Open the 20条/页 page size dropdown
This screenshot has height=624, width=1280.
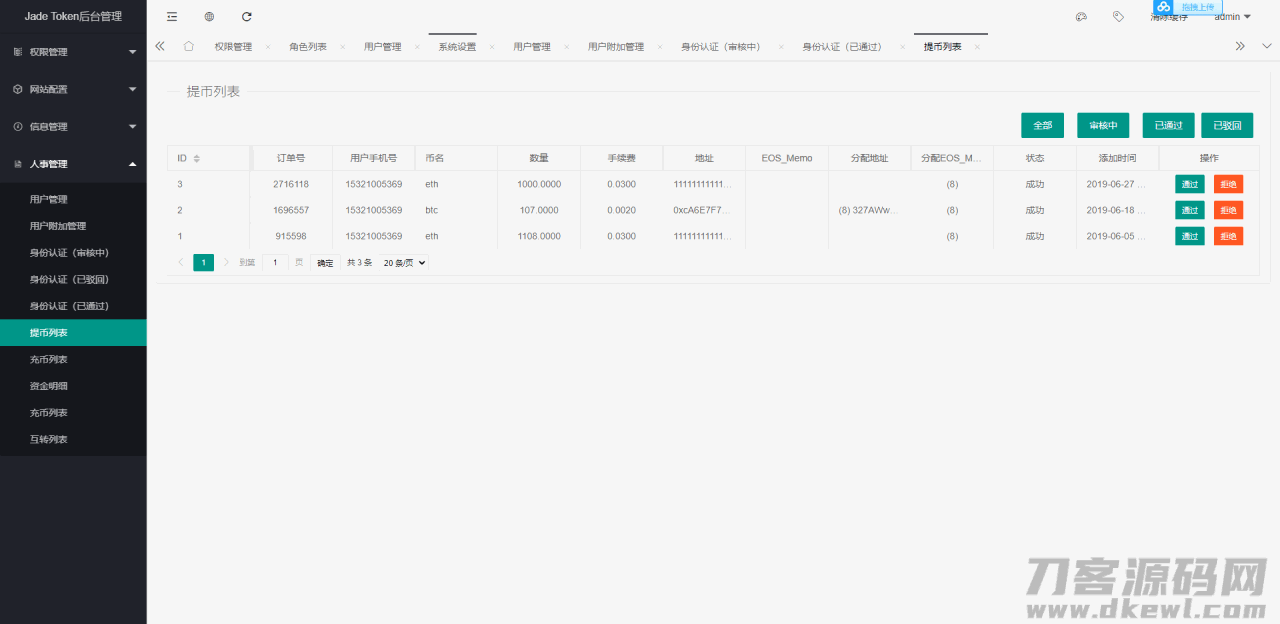click(405, 263)
